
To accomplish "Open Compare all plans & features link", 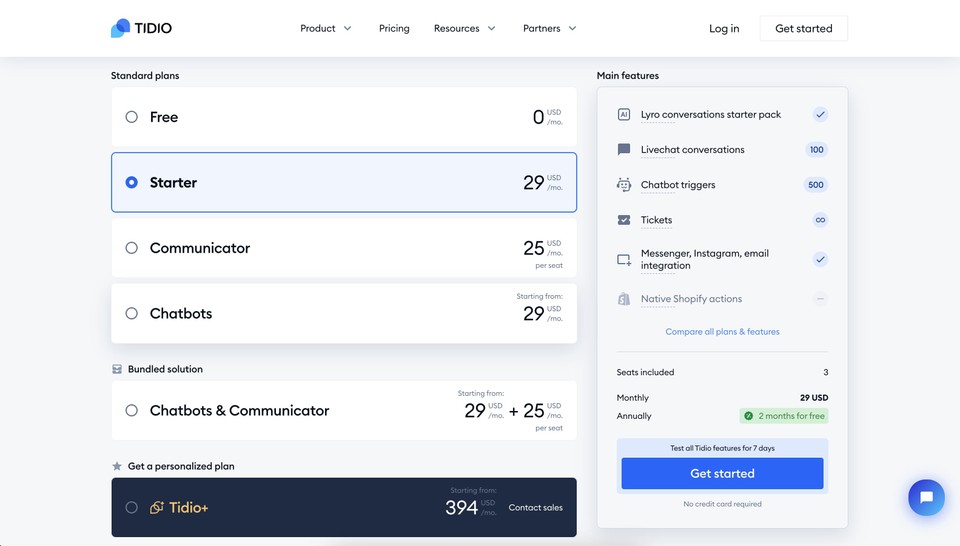I will [722, 332].
